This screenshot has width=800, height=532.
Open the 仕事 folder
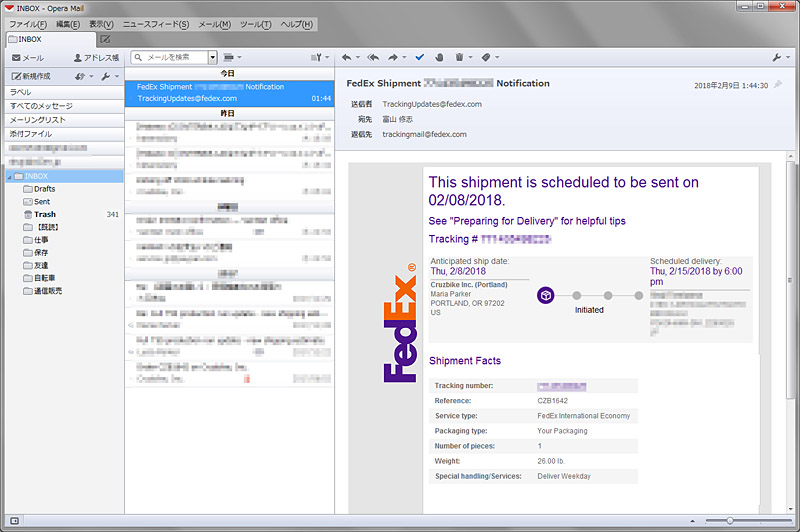point(36,240)
